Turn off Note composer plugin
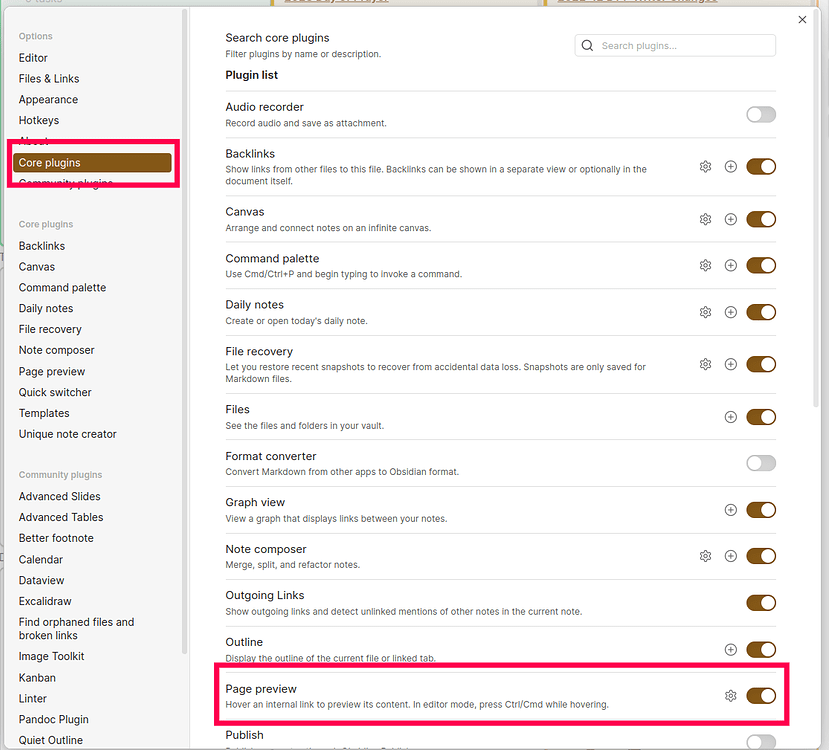 (x=761, y=556)
